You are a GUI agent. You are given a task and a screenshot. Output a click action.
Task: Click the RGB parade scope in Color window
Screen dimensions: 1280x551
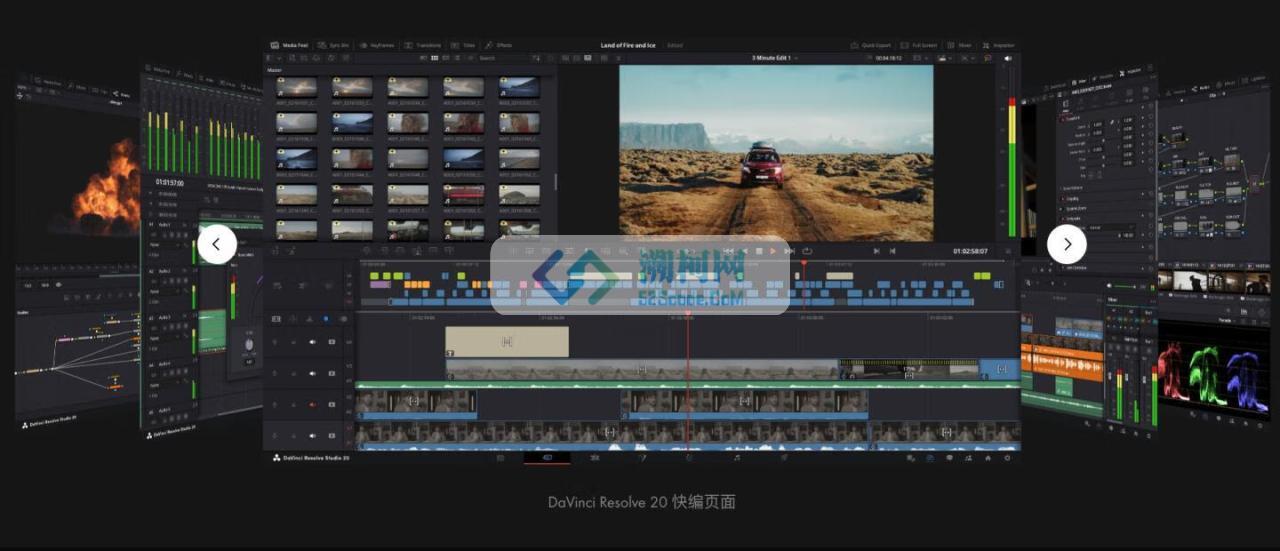(x=1213, y=377)
